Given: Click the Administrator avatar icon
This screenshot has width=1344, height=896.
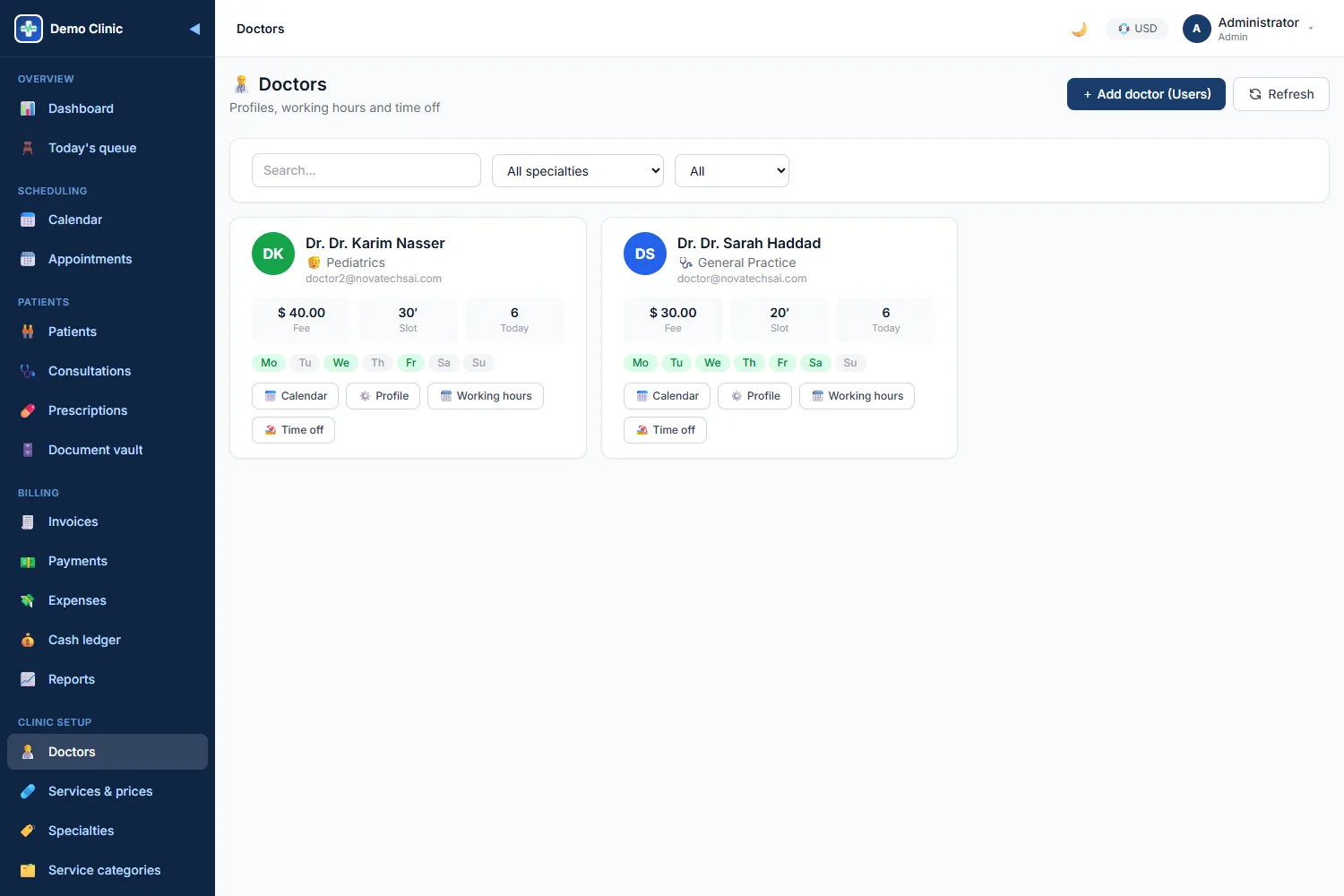Looking at the screenshot, I should coord(1197,29).
